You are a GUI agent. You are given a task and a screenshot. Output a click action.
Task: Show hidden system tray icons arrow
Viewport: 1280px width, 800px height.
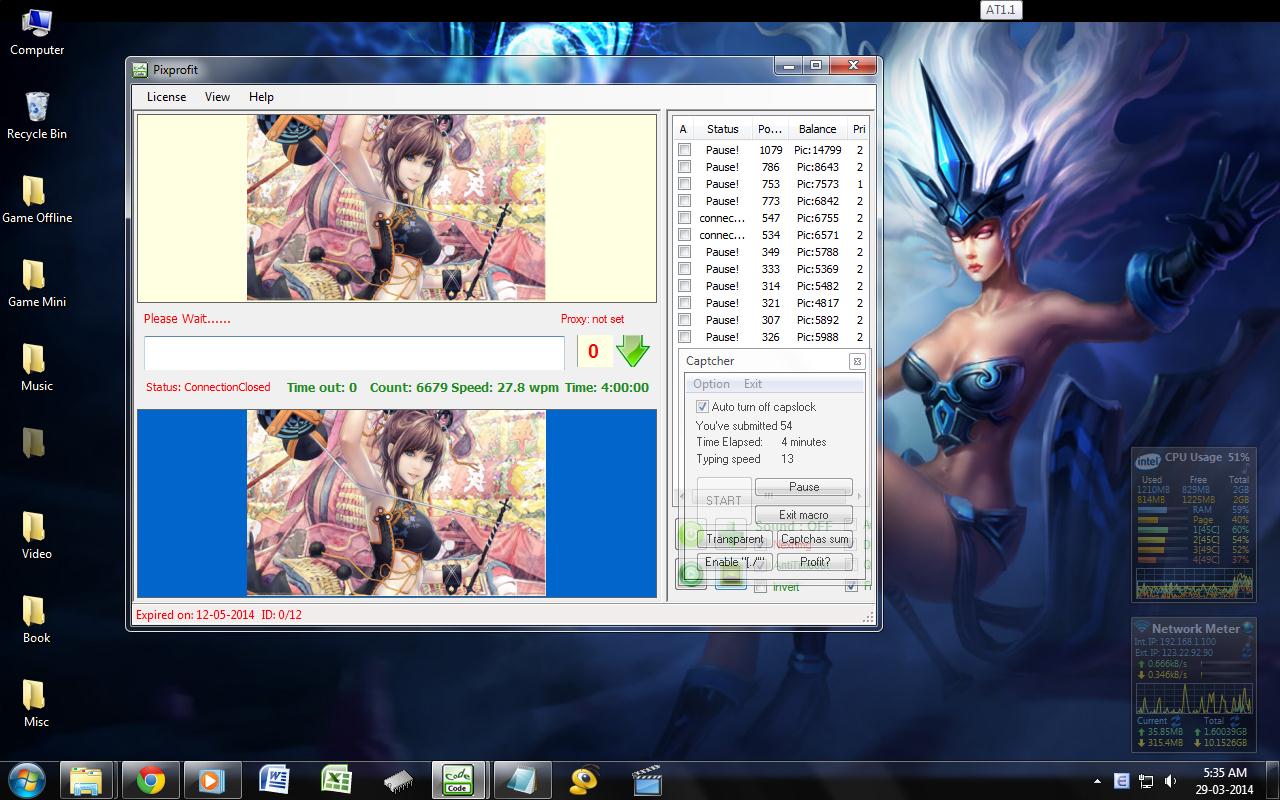tap(1098, 780)
